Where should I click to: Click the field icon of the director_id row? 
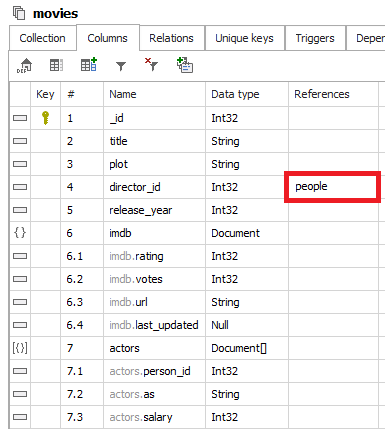point(20,187)
